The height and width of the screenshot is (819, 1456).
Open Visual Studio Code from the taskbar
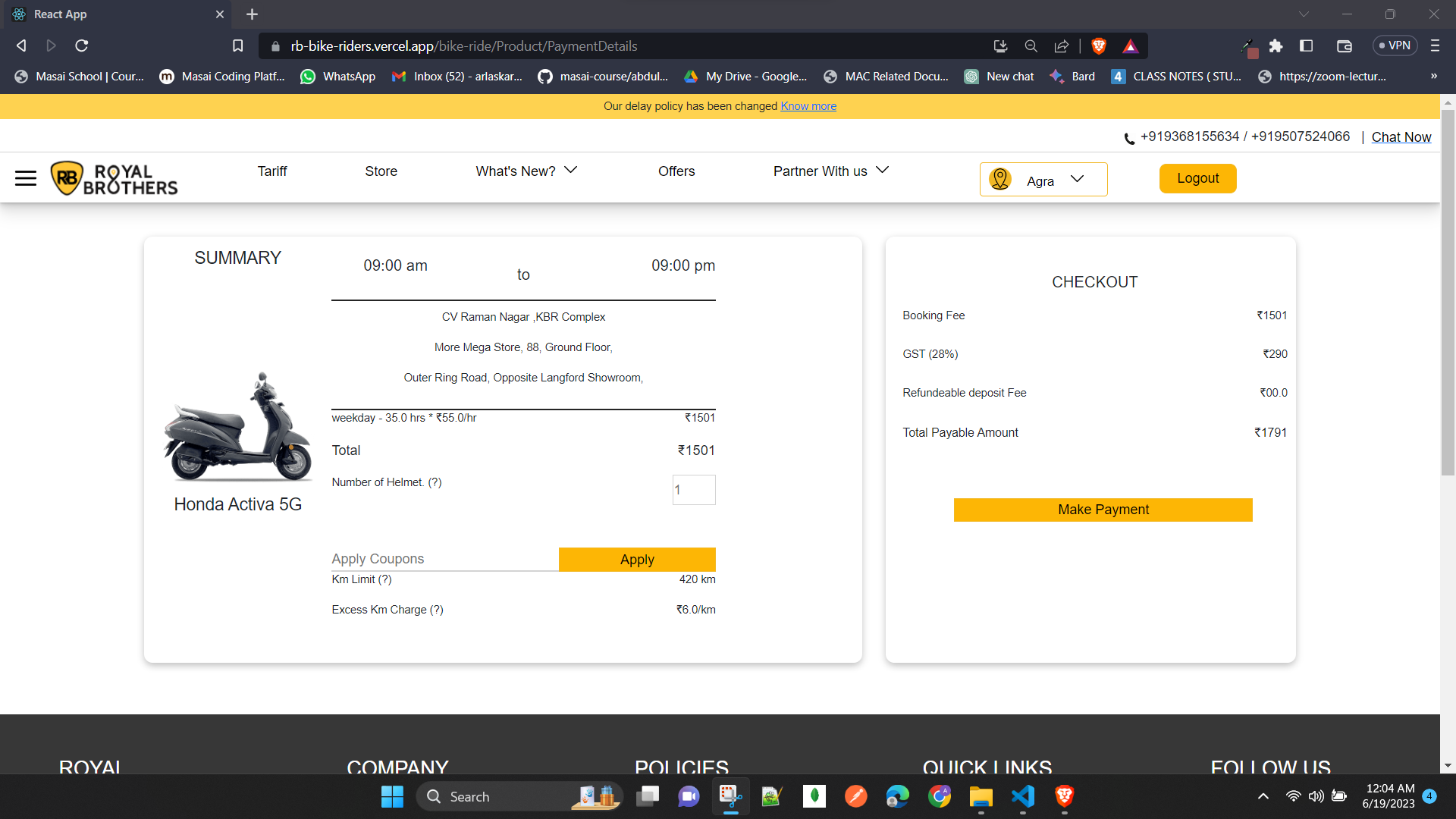[1022, 796]
